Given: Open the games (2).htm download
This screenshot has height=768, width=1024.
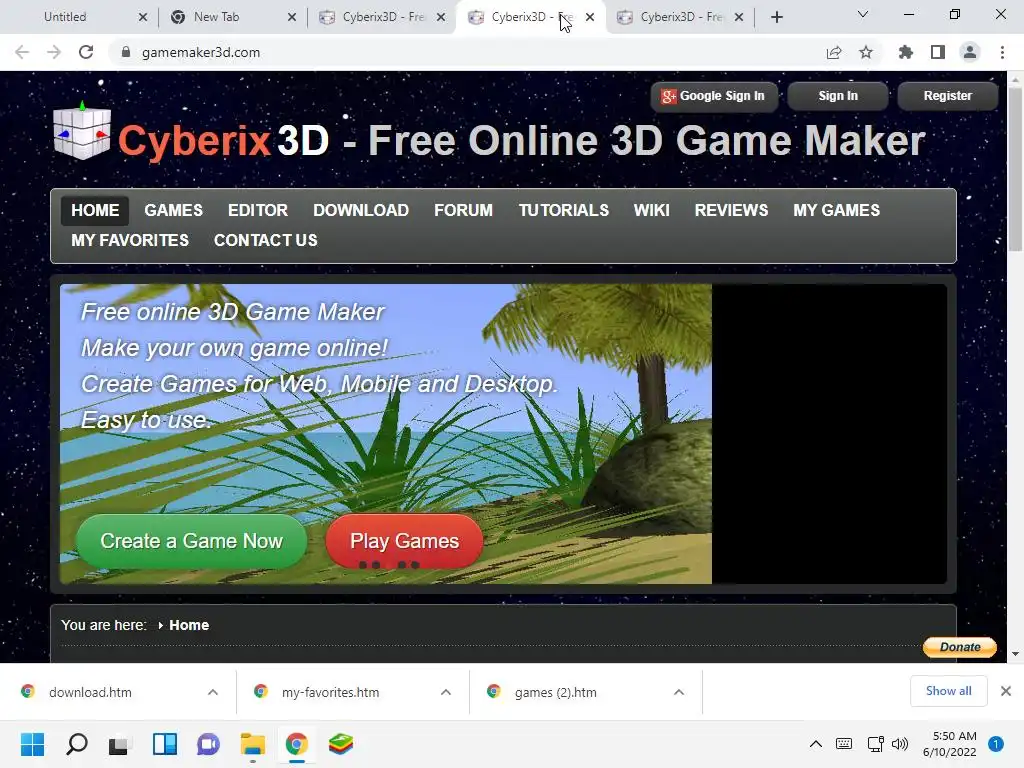Looking at the screenshot, I should pos(555,692).
